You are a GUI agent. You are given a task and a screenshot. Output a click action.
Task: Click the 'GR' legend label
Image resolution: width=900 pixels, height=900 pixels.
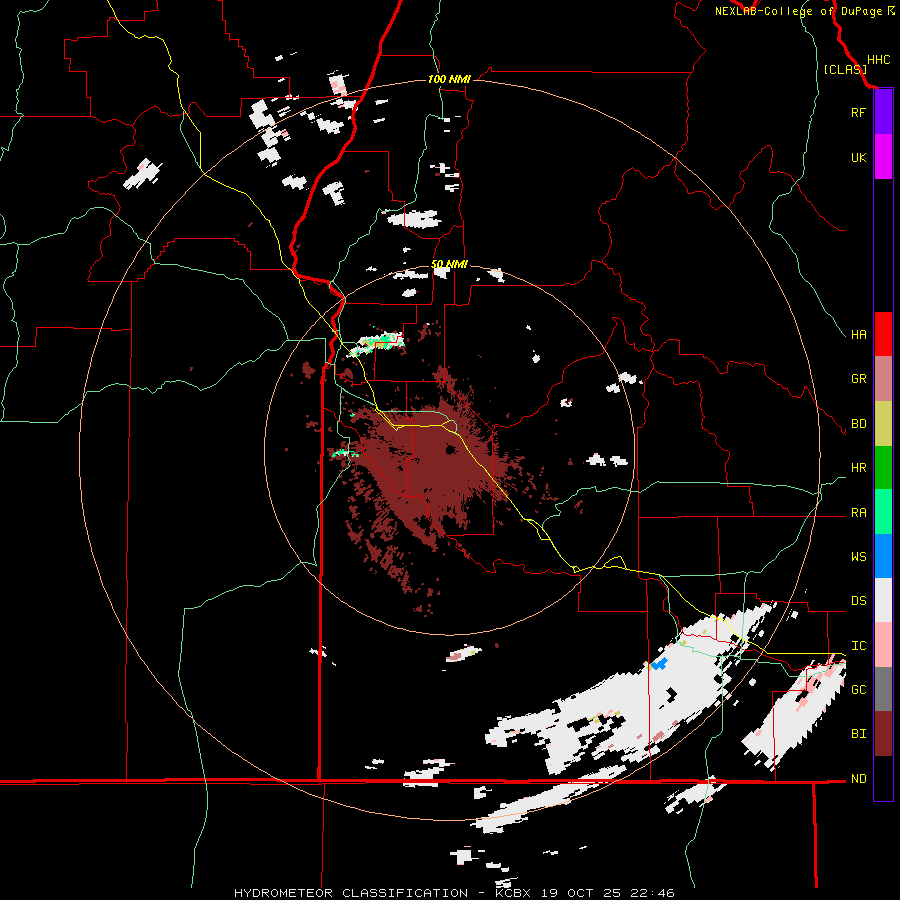tap(858, 379)
